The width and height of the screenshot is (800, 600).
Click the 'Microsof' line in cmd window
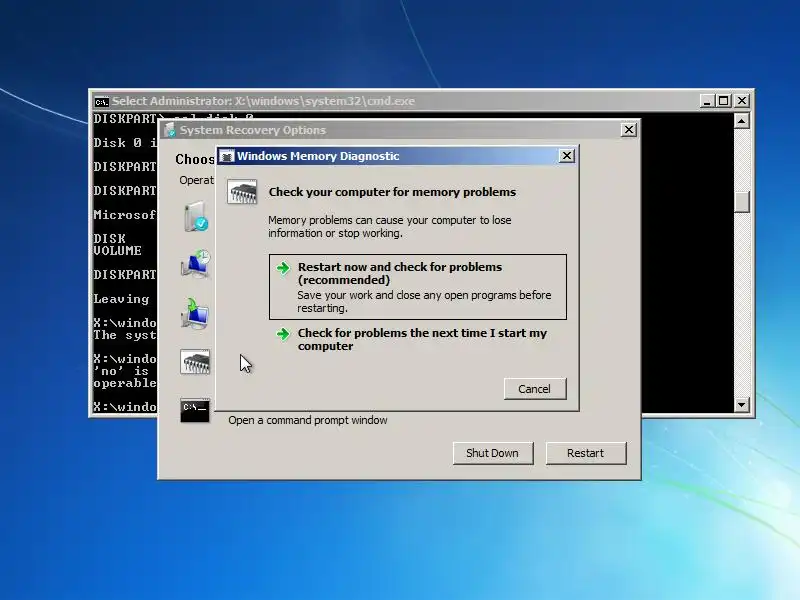coord(125,214)
